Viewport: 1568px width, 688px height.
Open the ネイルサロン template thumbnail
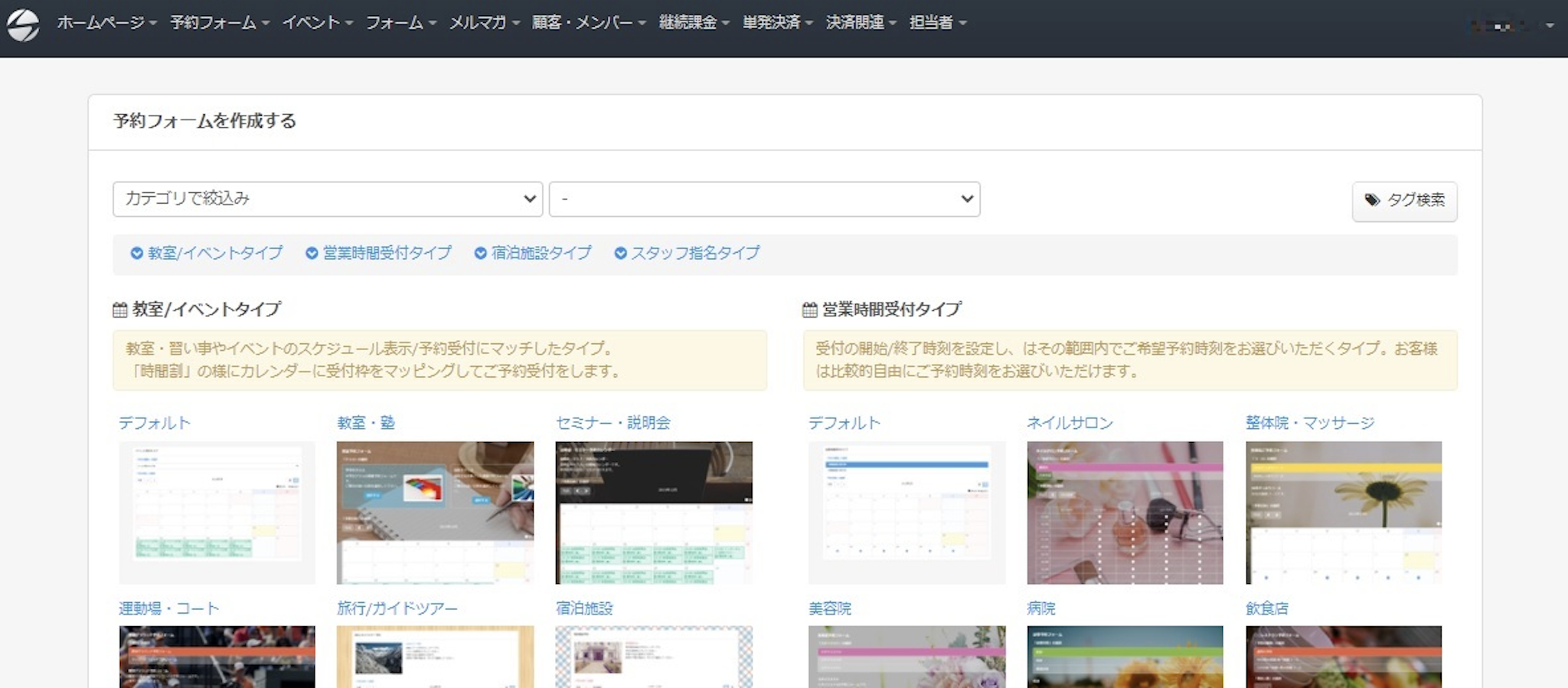tap(1124, 513)
